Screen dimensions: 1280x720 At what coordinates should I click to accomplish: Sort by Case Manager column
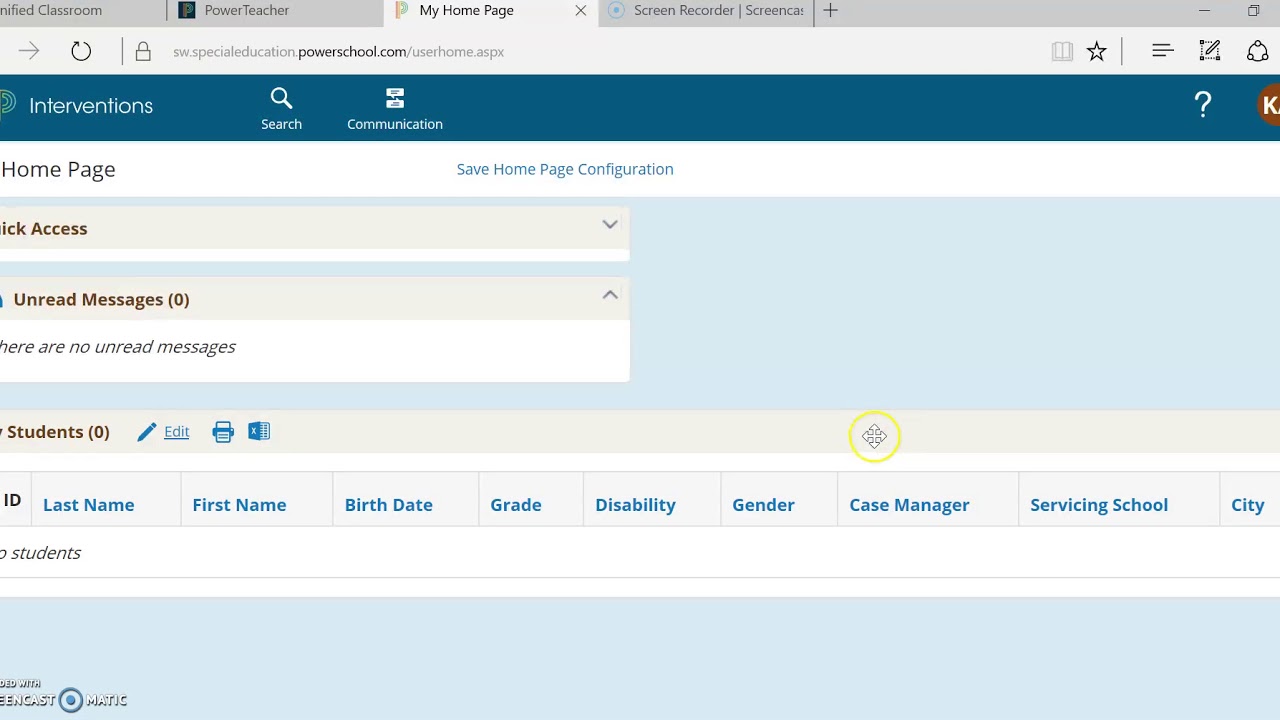[x=909, y=505]
